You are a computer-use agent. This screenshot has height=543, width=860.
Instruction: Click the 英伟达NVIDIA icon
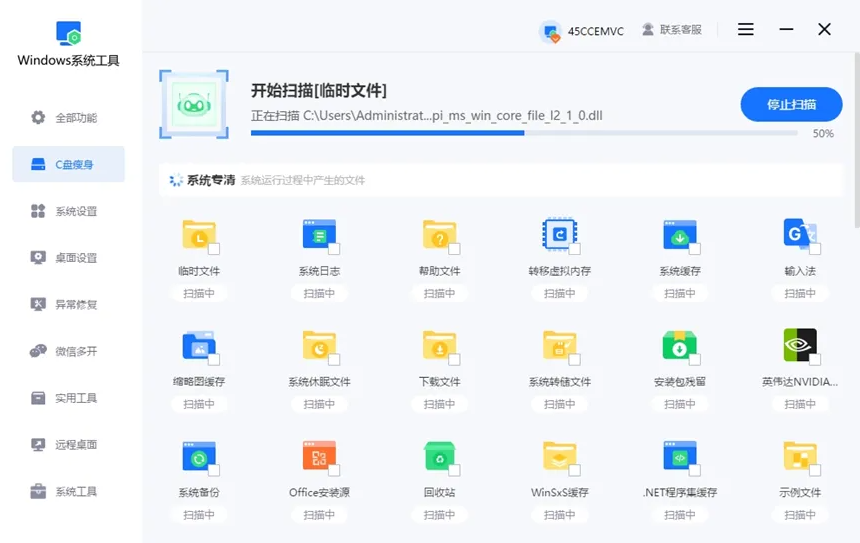(x=800, y=345)
